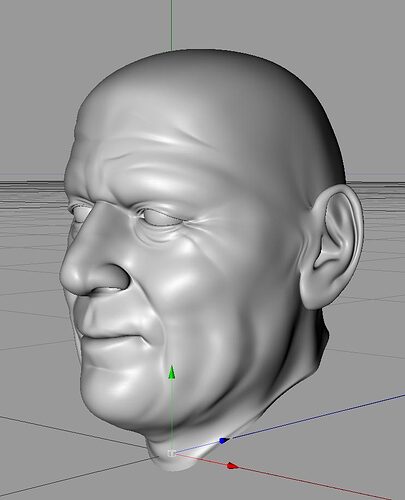405x500 pixels.
Task: Click the green Y-axis arrow handle
Action: point(171,372)
